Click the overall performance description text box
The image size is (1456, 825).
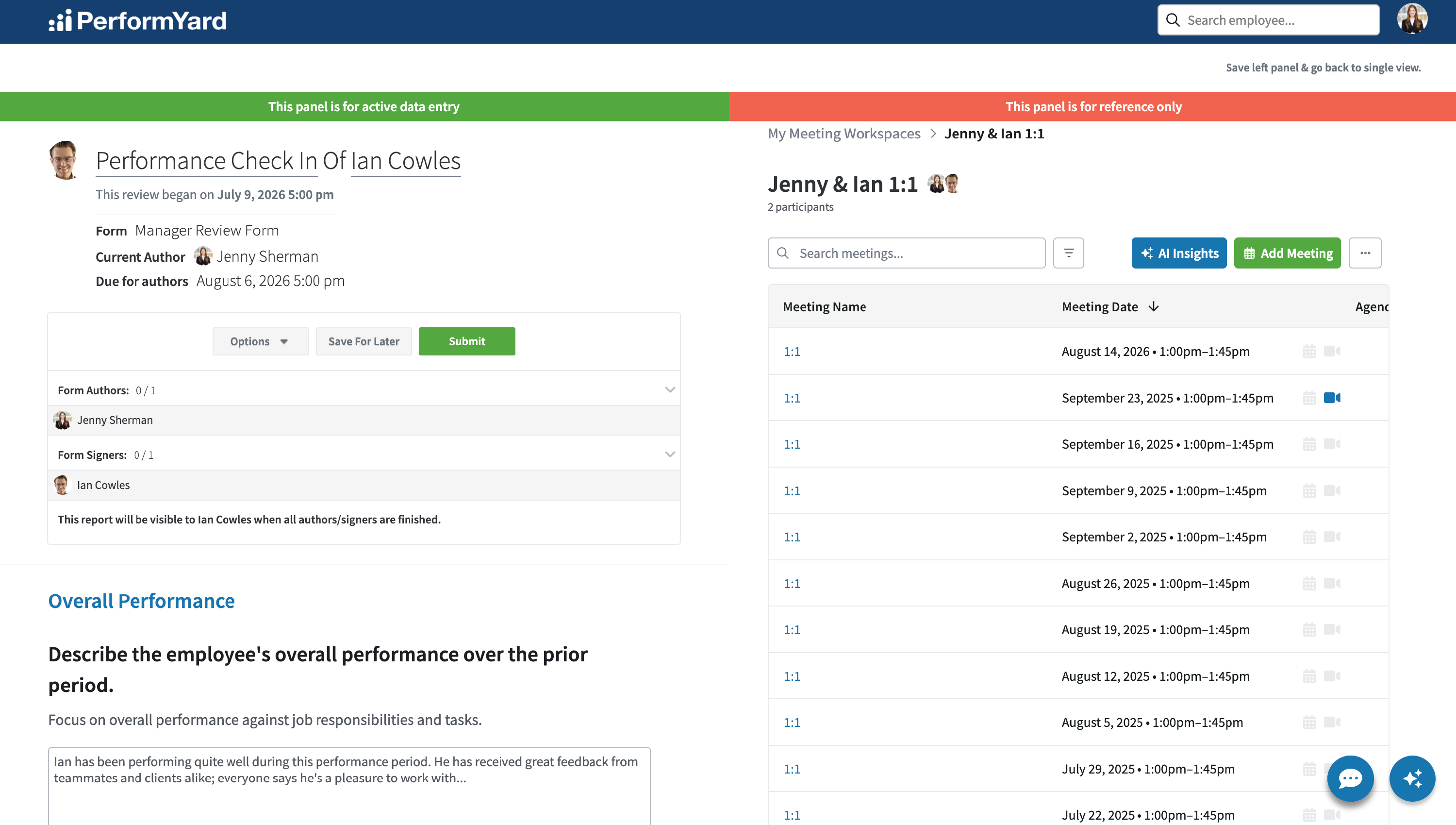tap(349, 787)
